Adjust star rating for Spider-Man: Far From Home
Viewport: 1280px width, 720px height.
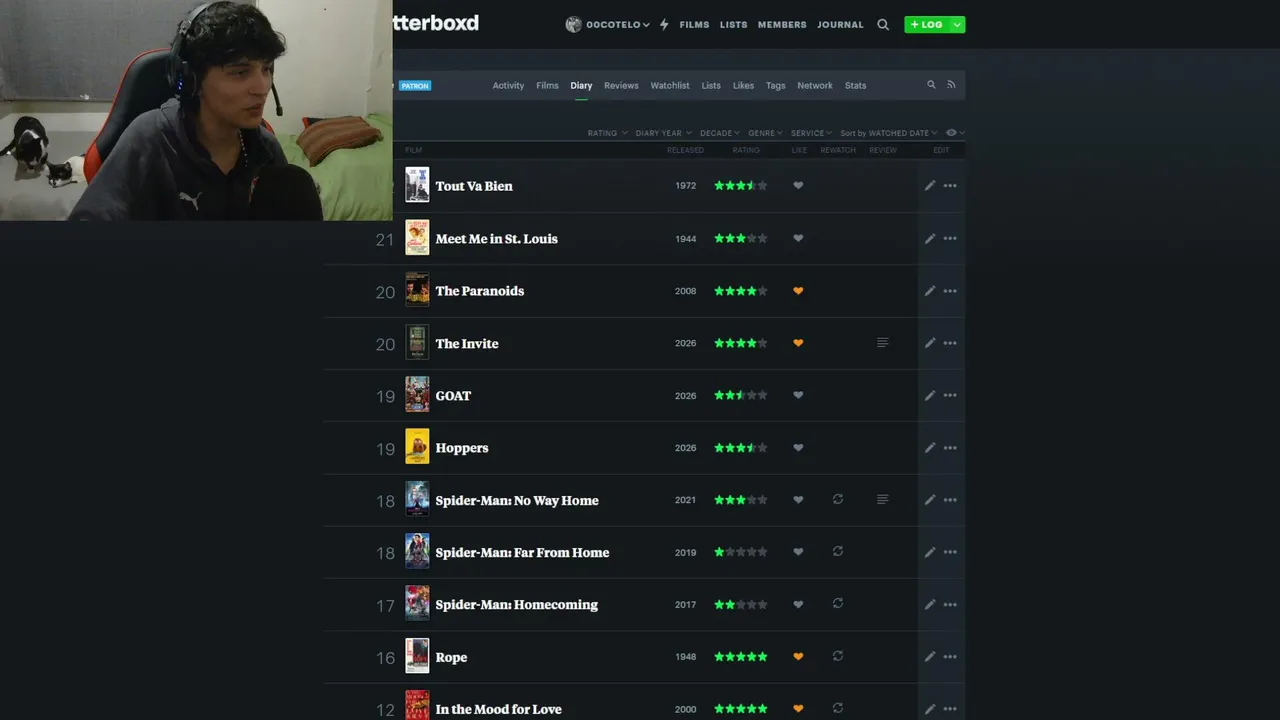click(x=741, y=552)
